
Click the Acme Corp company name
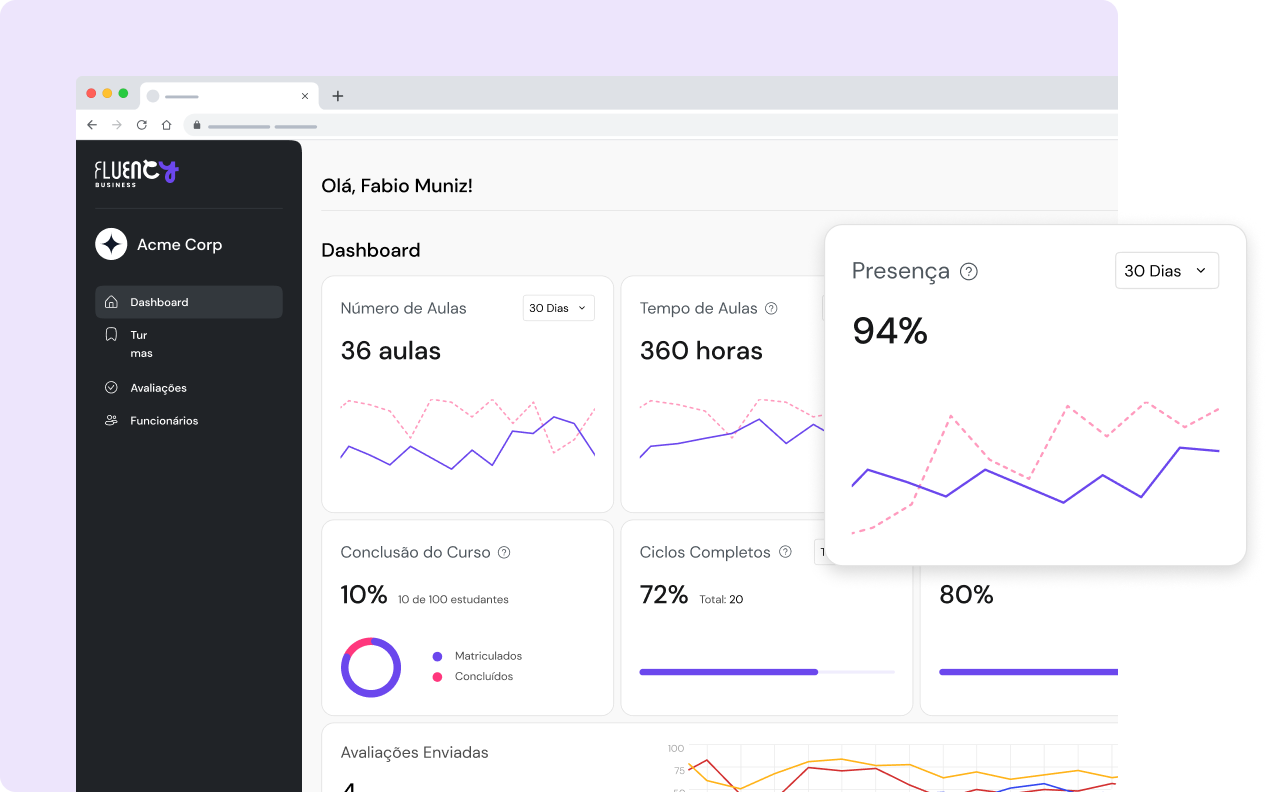point(180,245)
